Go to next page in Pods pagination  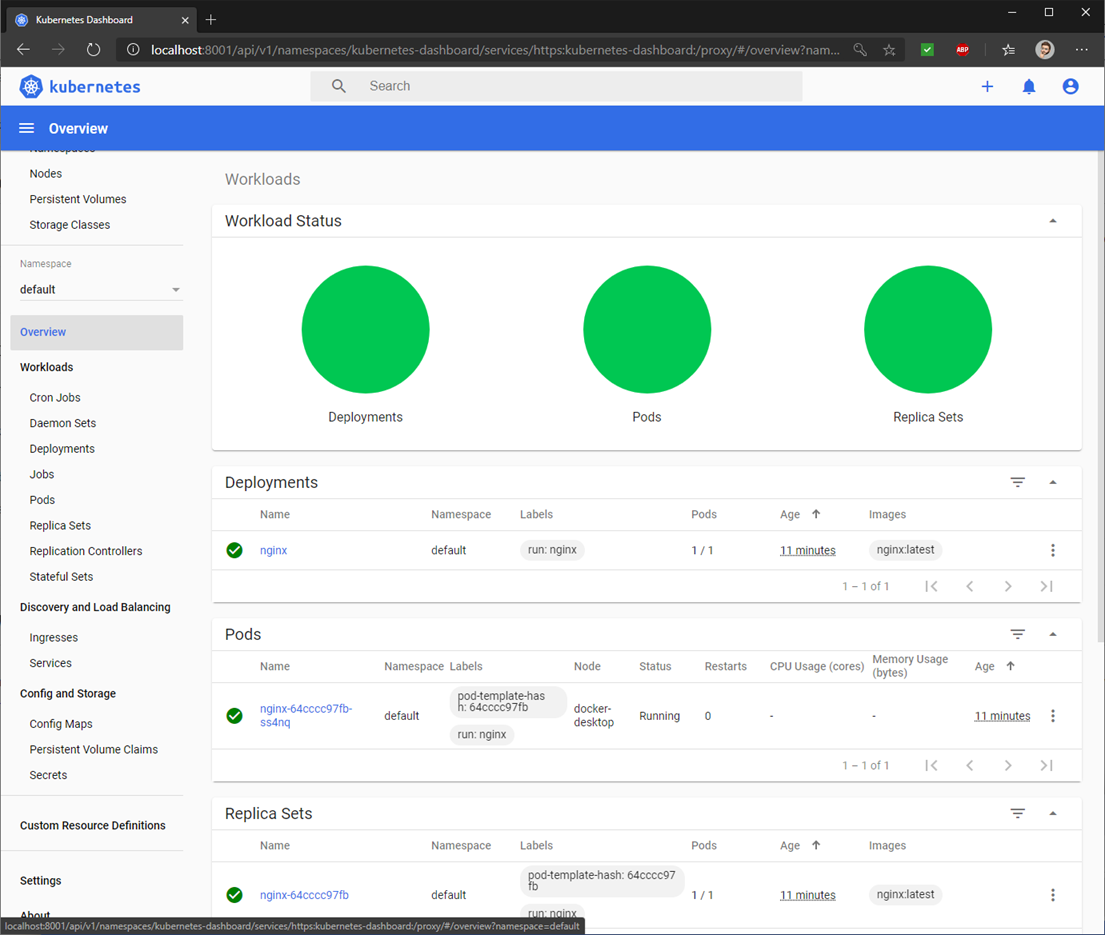pyautogui.click(x=1008, y=765)
